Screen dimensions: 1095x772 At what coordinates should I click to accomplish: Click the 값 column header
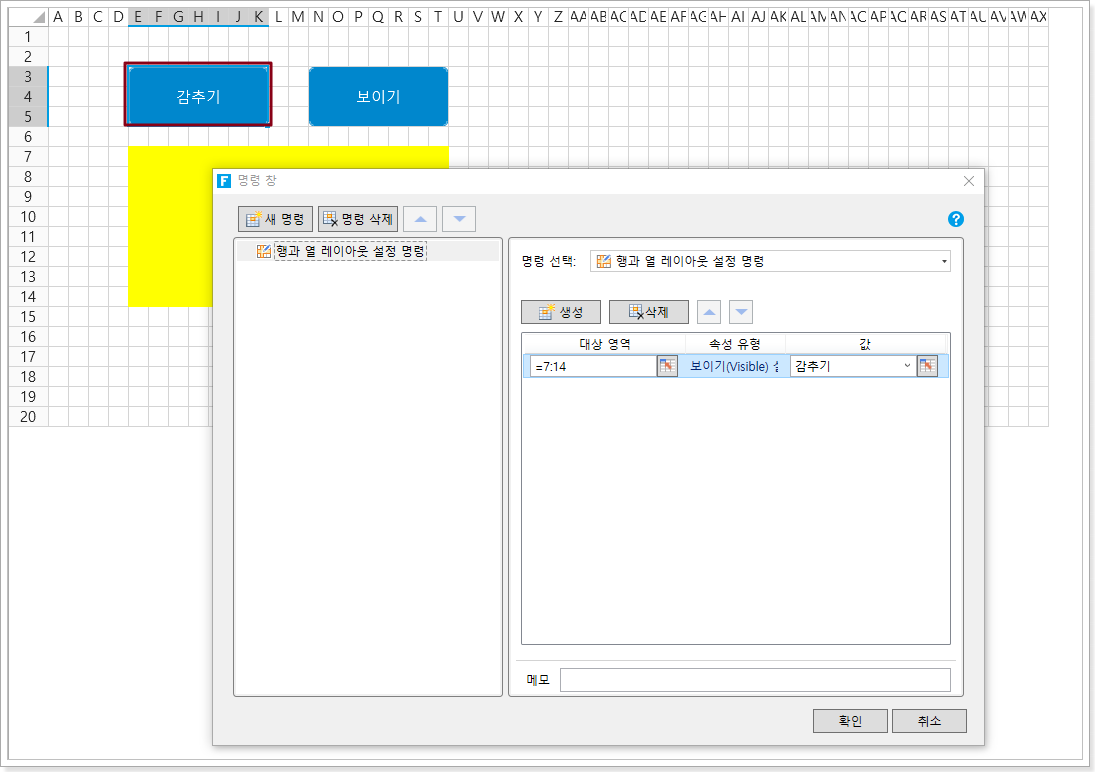pos(865,344)
